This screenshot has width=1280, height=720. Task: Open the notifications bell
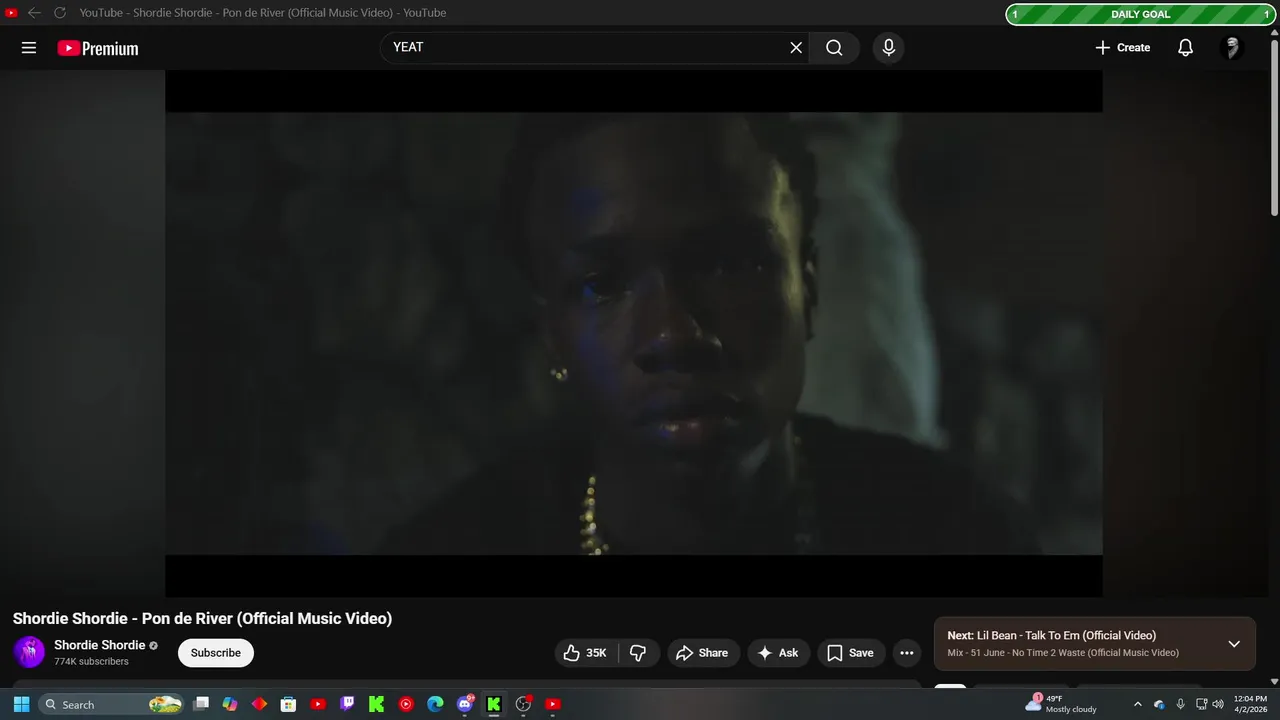tap(1185, 48)
